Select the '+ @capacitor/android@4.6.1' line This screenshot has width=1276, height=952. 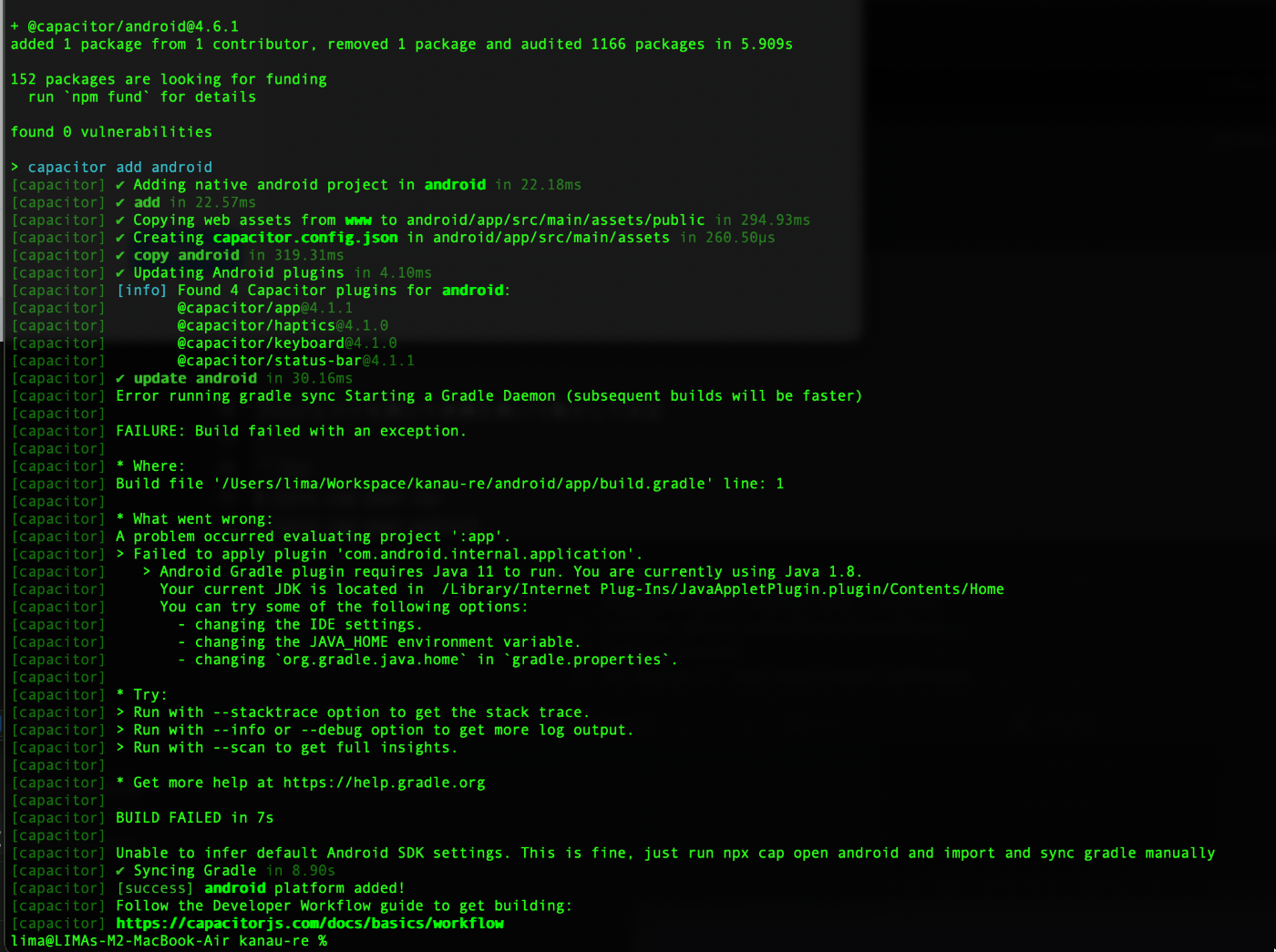[125, 26]
